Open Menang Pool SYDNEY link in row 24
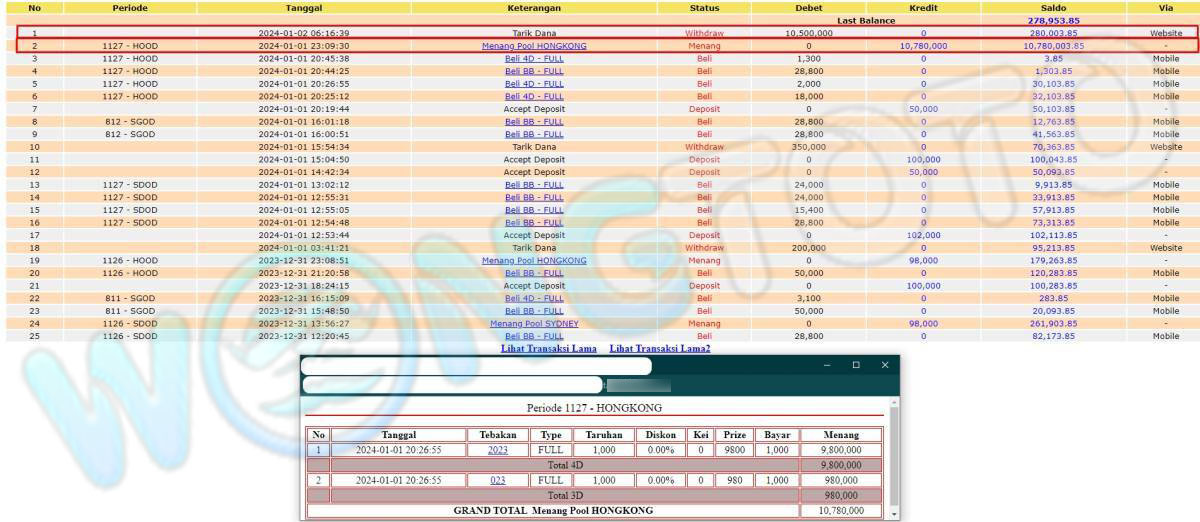The image size is (1200, 522). click(x=534, y=324)
